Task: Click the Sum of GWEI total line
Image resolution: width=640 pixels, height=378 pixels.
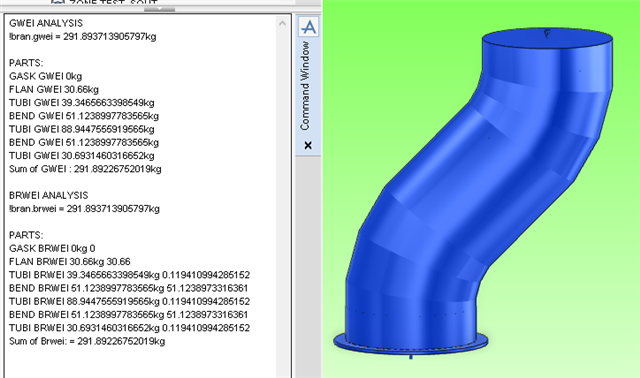Action: coord(85,169)
